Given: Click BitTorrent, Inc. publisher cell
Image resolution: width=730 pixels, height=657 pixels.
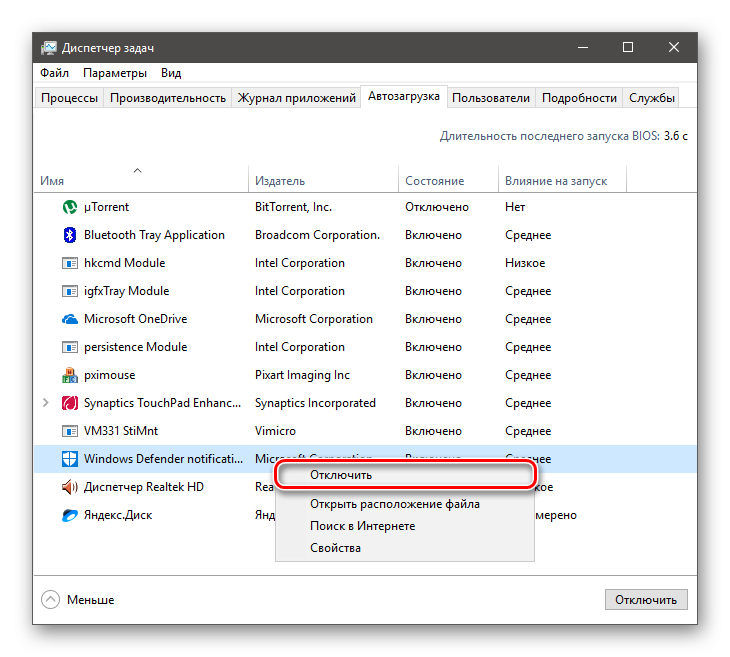Looking at the screenshot, I should coord(293,207).
